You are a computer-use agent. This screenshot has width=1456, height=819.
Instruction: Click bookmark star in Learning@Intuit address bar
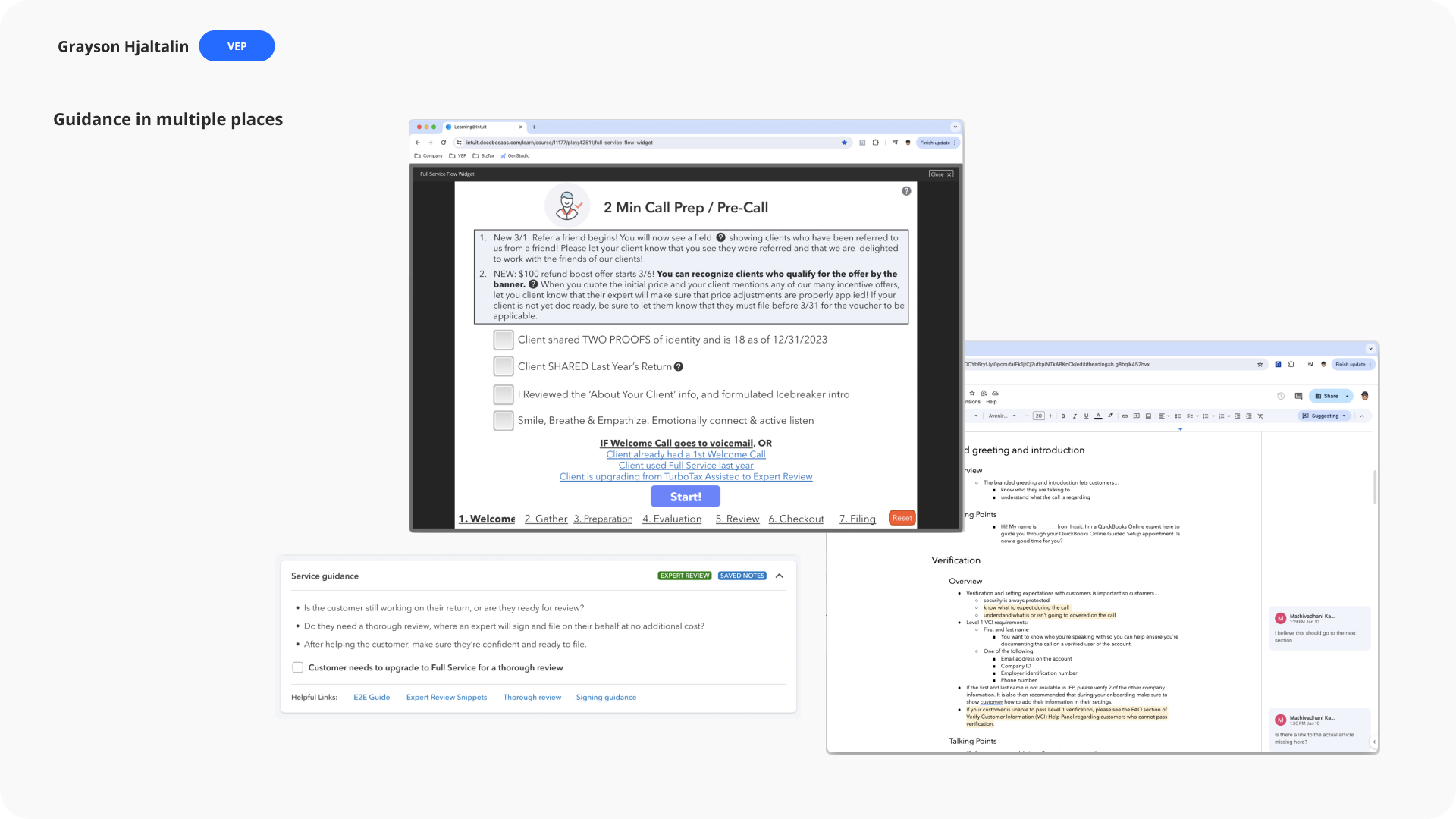844,143
